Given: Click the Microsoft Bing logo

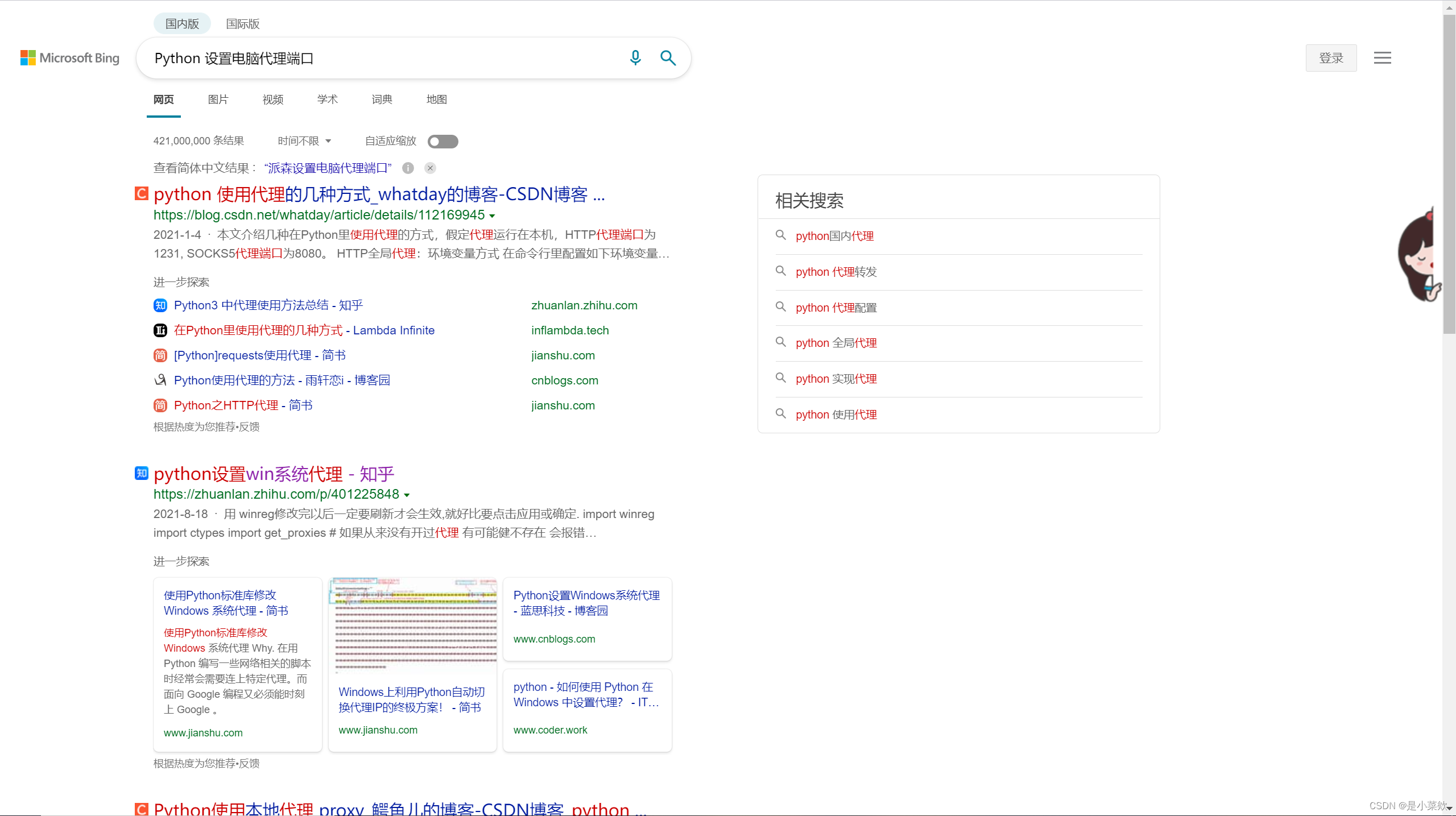Looking at the screenshot, I should pos(70,58).
